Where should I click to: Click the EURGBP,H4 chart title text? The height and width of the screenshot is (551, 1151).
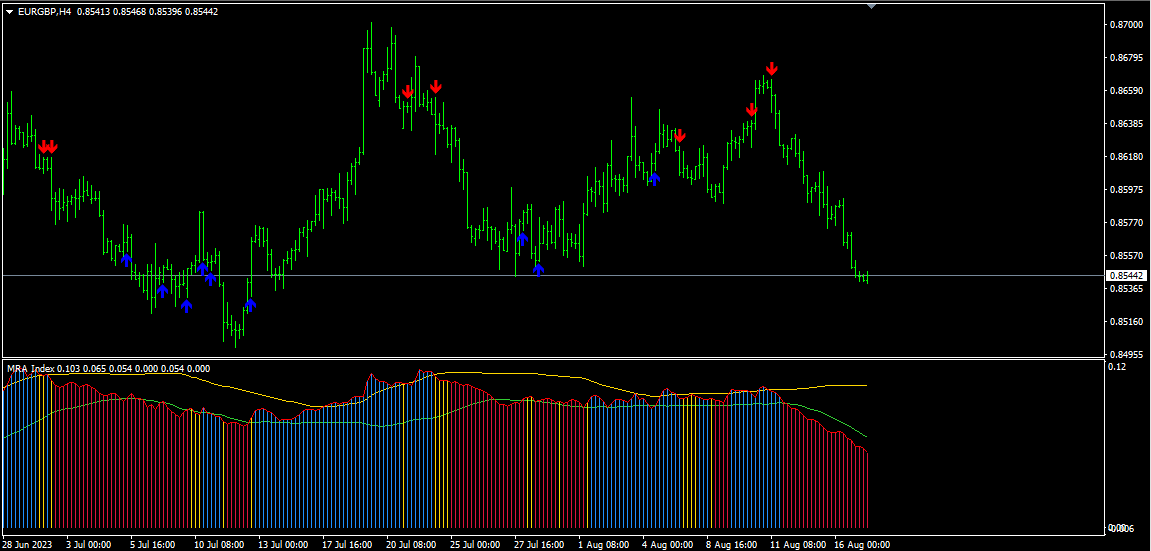[45, 12]
